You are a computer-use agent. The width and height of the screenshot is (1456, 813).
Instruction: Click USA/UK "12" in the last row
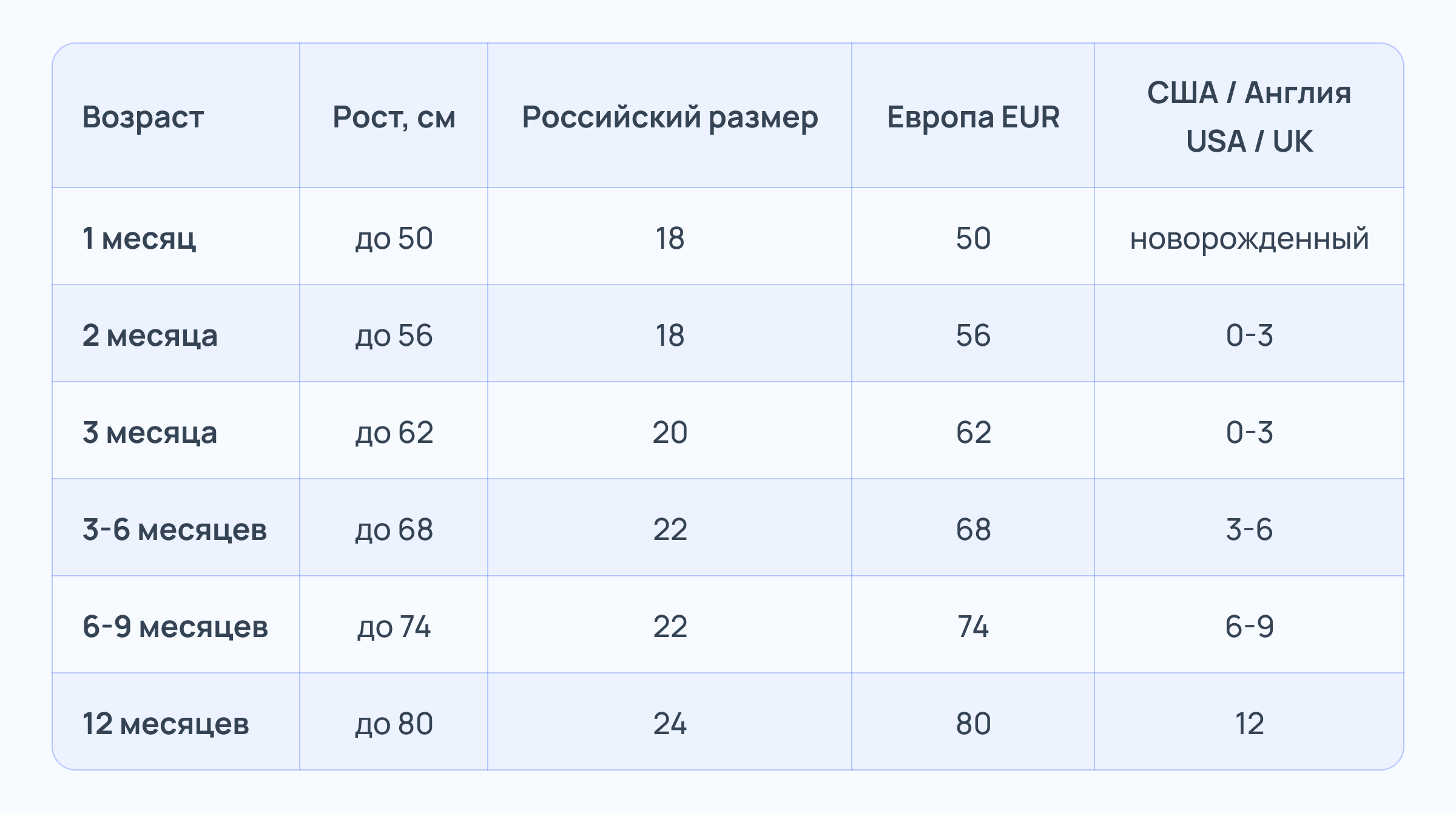click(1249, 723)
